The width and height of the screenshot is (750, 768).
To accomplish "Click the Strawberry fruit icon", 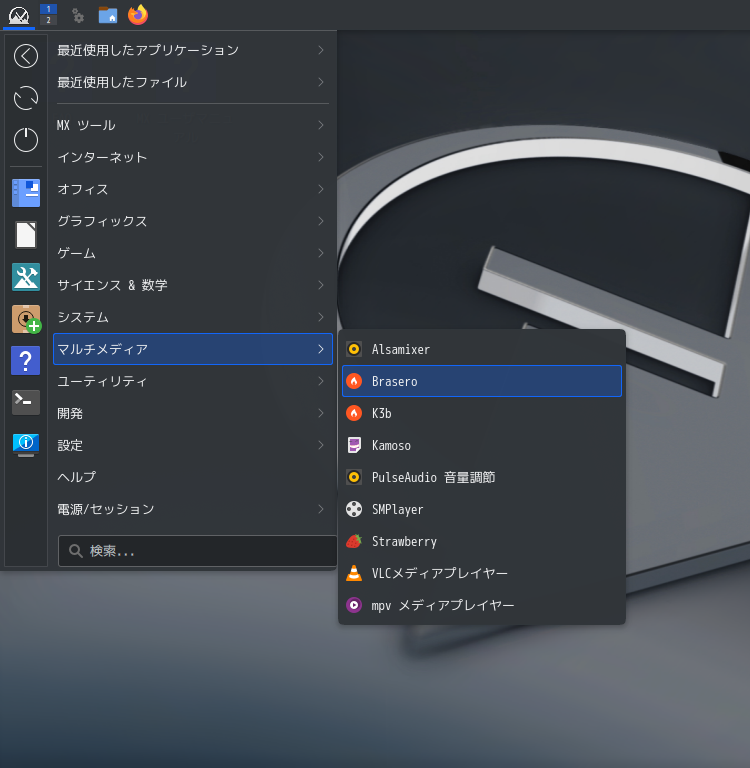I will (x=354, y=541).
